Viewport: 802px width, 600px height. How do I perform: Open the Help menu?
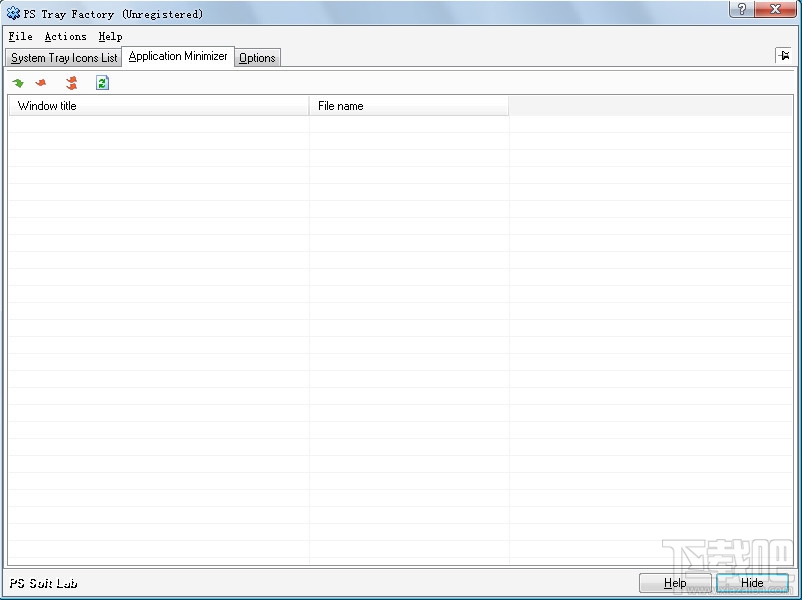pos(110,36)
